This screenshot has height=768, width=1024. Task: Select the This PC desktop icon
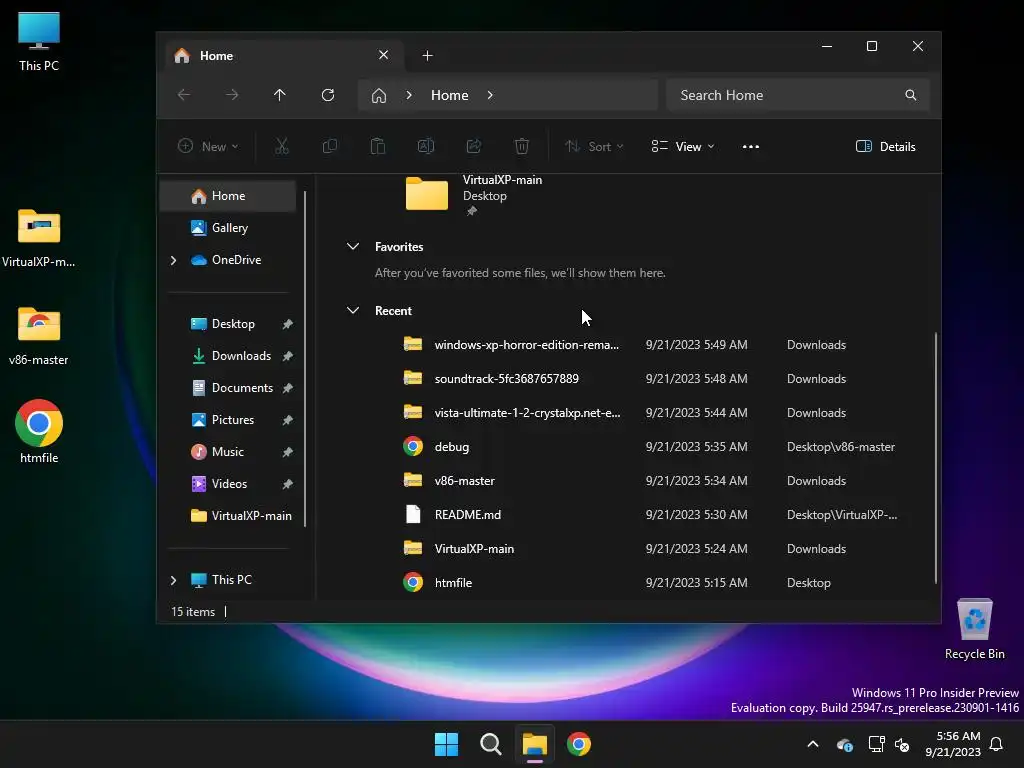click(39, 42)
